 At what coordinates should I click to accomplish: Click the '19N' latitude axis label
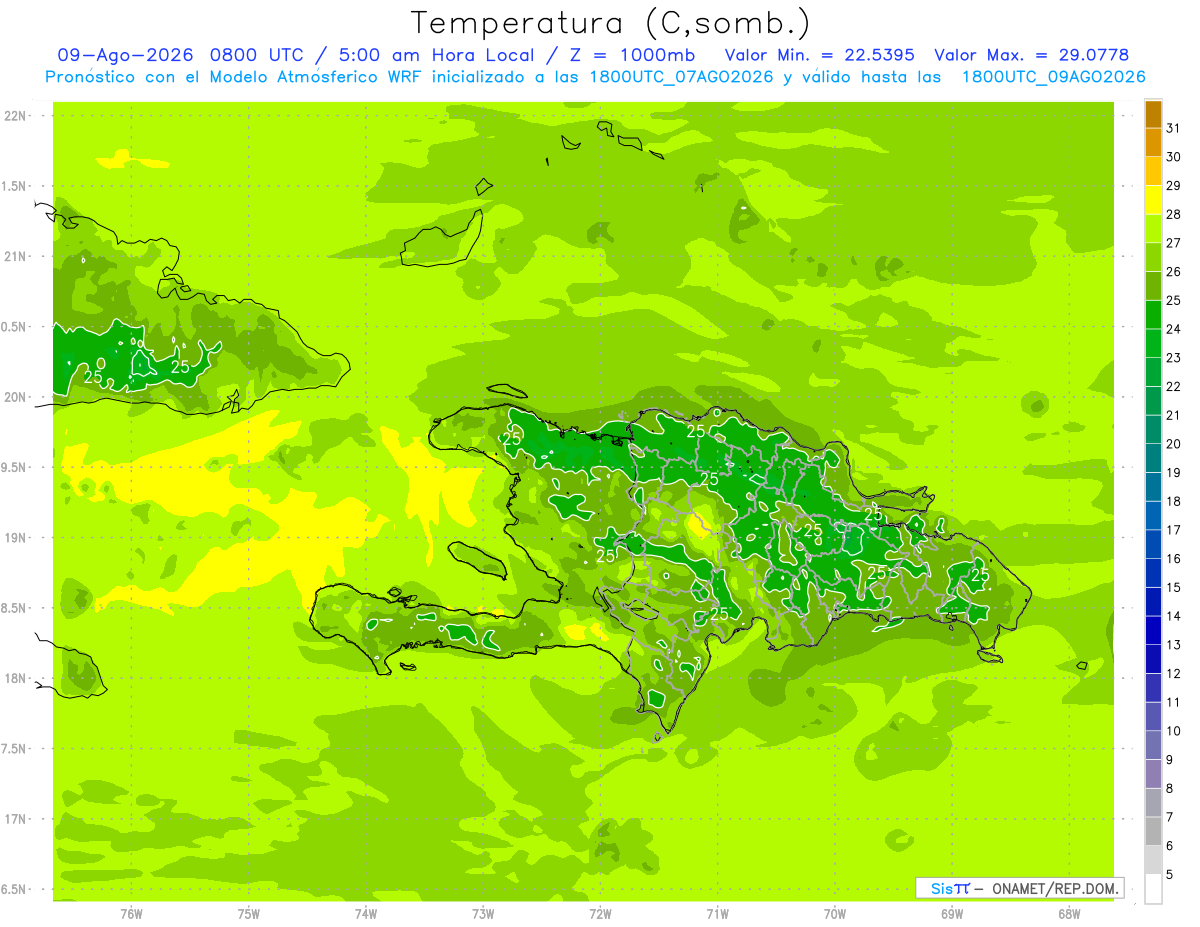coord(14,538)
